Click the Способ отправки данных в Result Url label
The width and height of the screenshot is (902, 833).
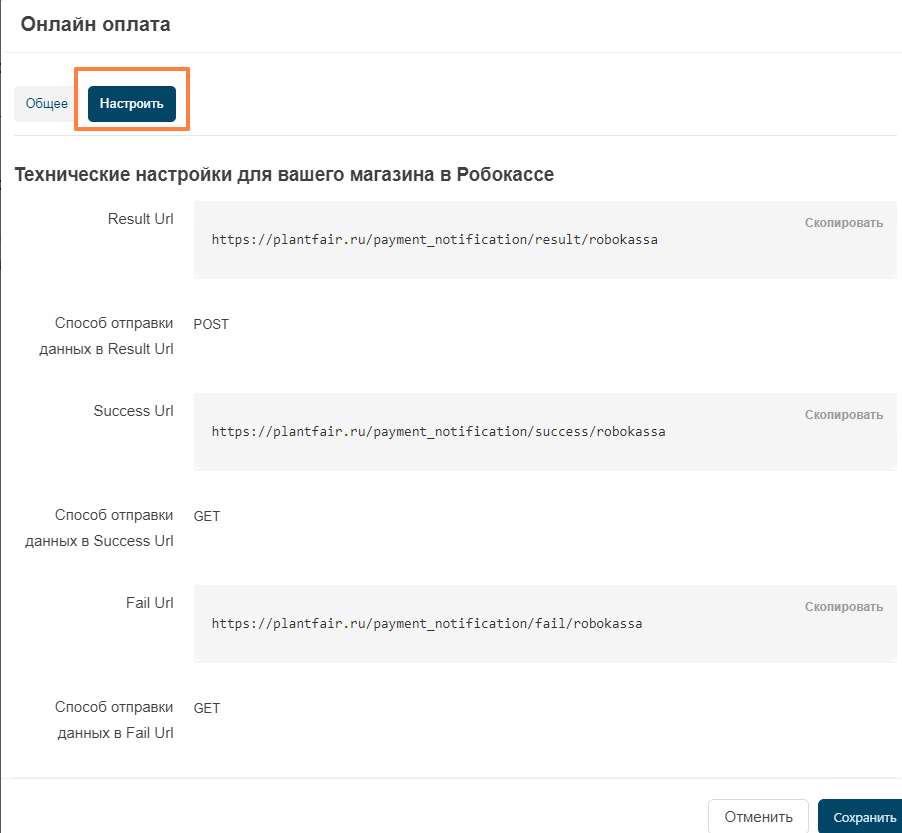click(106, 336)
